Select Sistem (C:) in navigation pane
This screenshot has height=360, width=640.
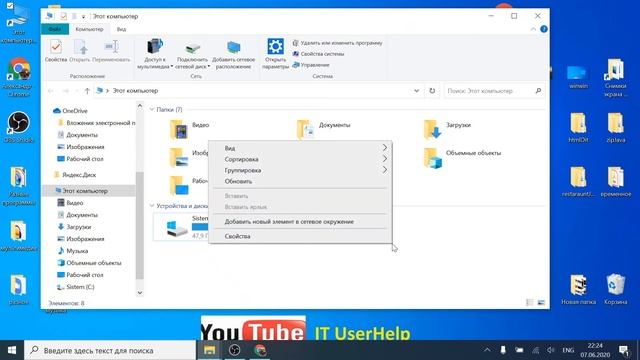[x=76, y=287]
